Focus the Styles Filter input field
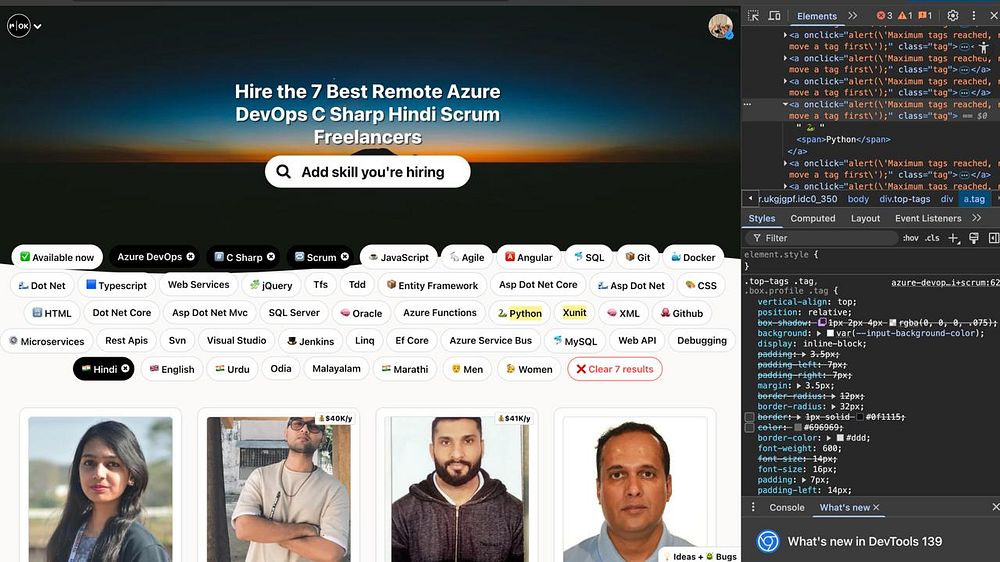Image resolution: width=1000 pixels, height=562 pixels. [x=821, y=238]
